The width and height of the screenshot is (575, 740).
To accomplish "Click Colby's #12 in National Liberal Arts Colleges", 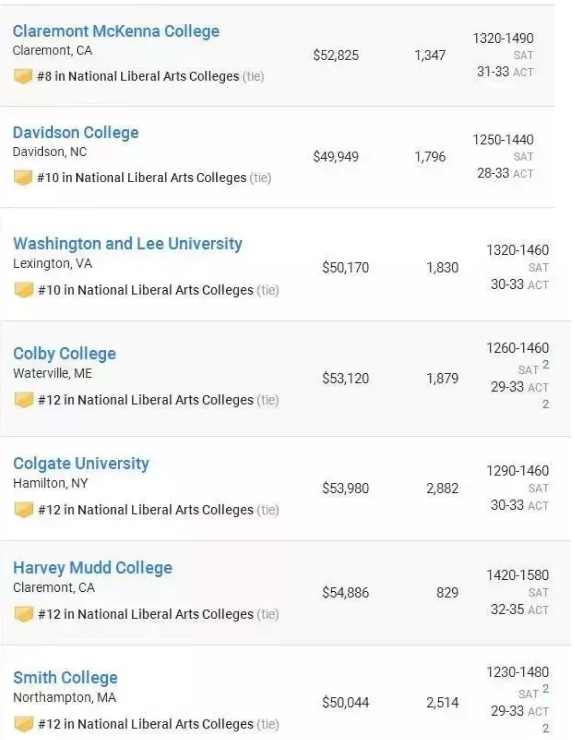I will click(146, 400).
